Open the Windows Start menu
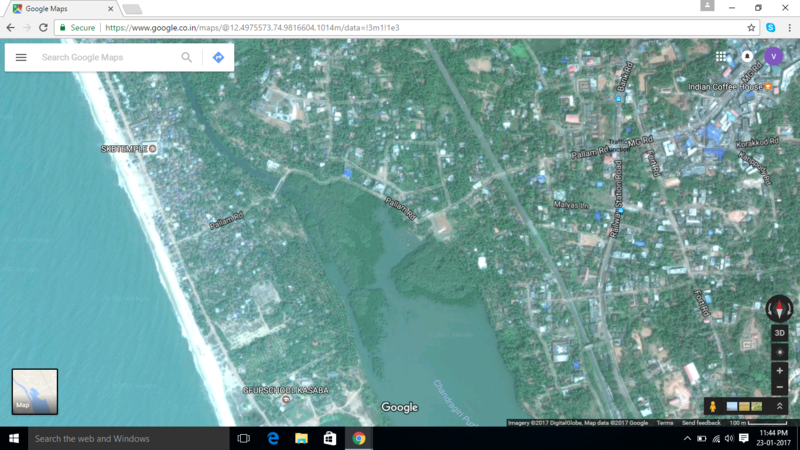800x450 pixels. [14, 438]
